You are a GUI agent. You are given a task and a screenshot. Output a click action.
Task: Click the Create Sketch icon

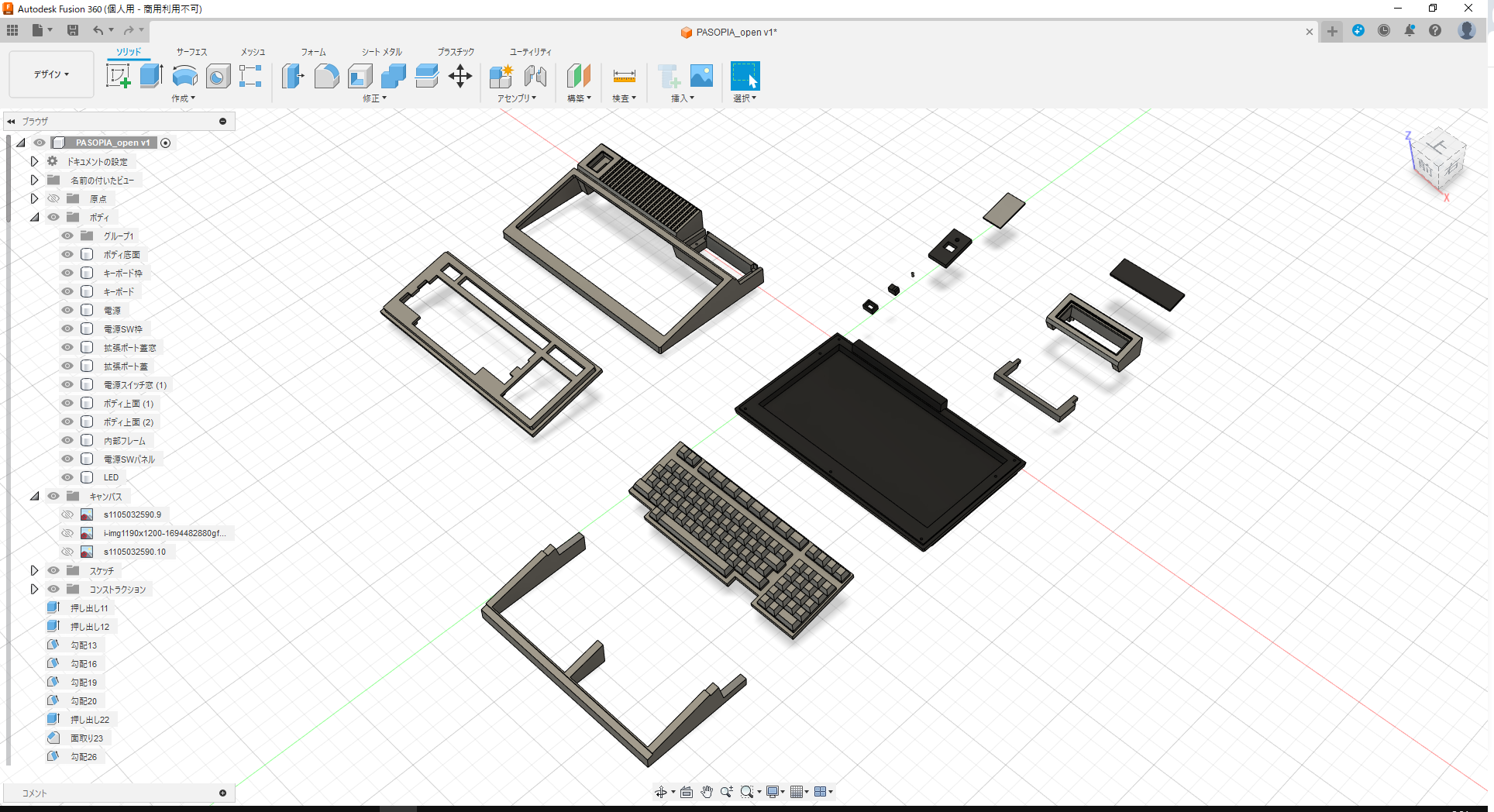(118, 75)
